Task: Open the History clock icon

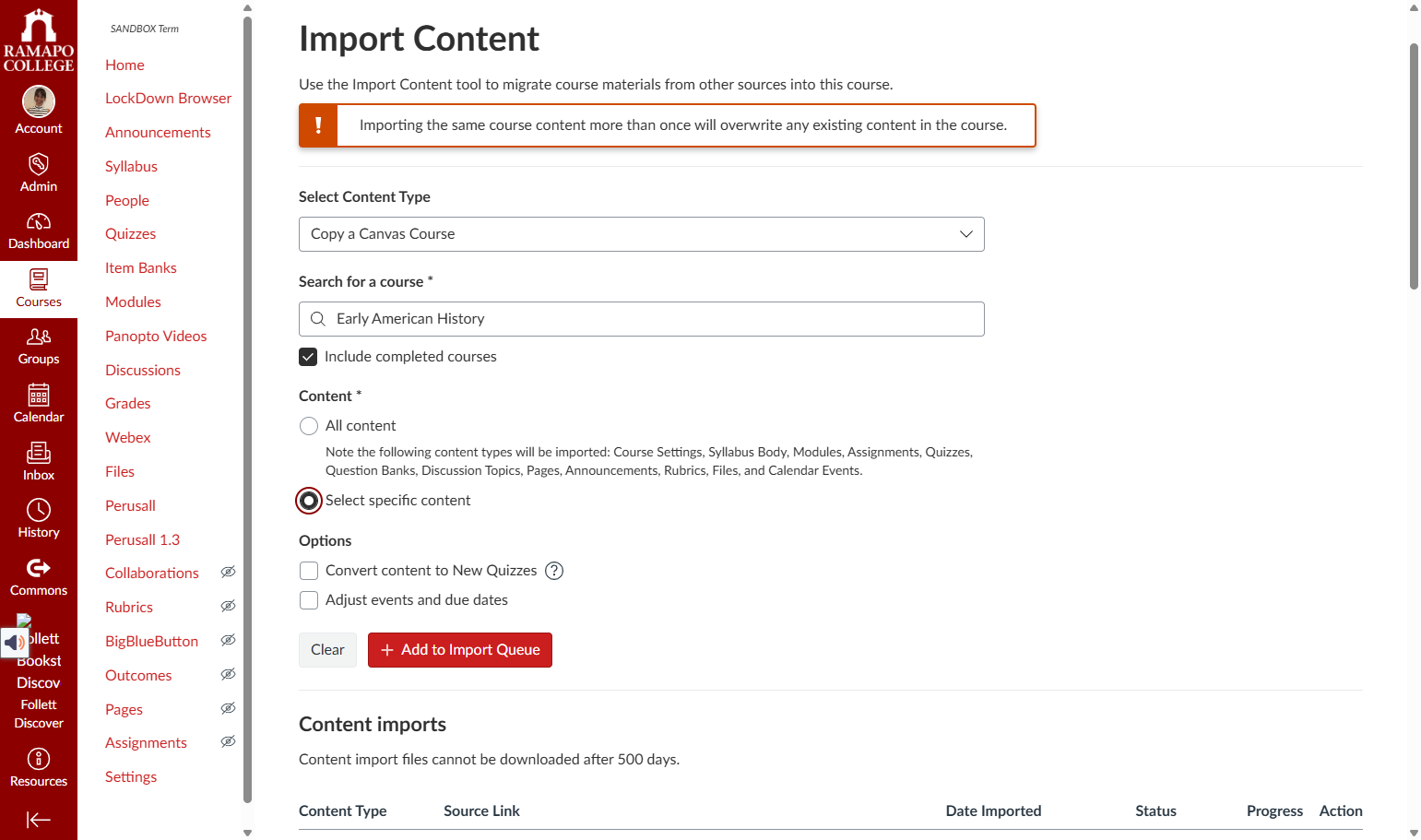Action: (39, 510)
